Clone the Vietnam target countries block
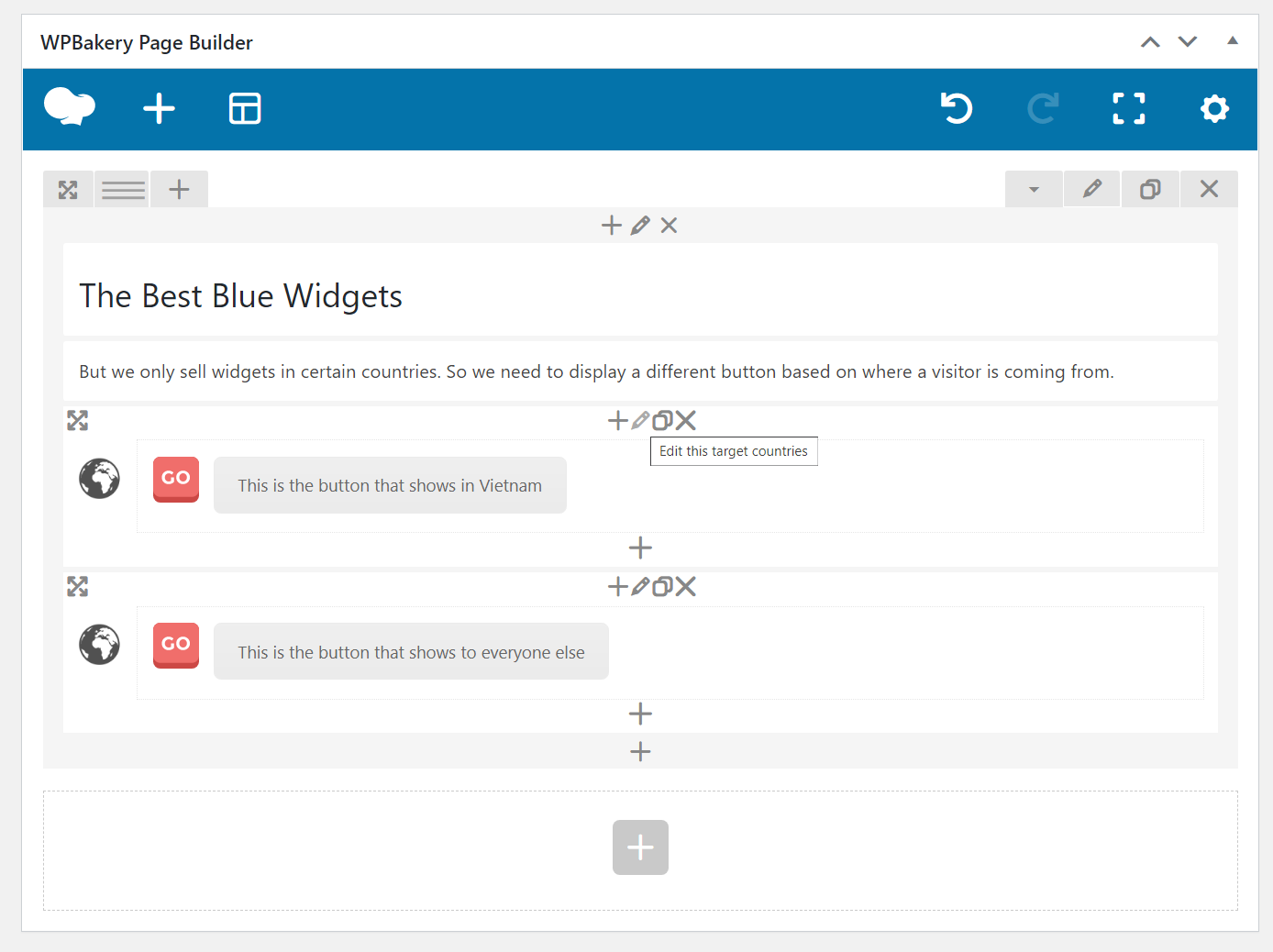Screen dimensions: 1273x952 tap(662, 421)
